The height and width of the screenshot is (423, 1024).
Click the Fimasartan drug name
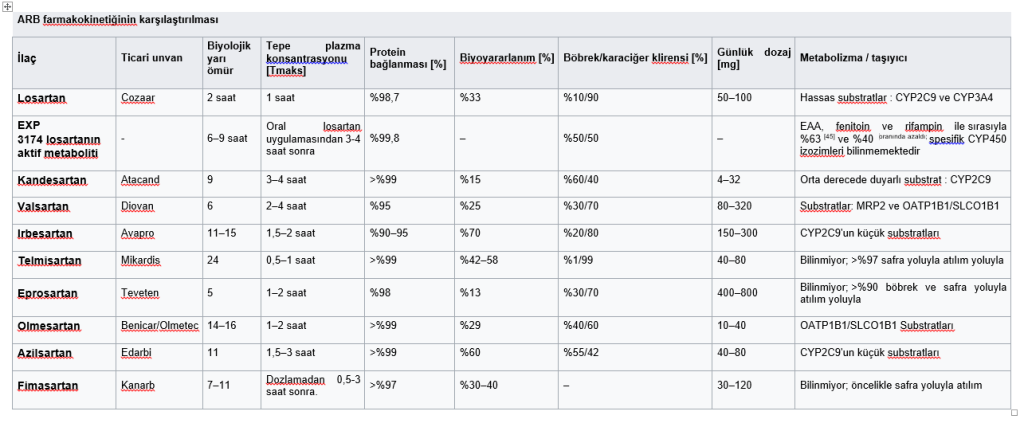(46, 385)
